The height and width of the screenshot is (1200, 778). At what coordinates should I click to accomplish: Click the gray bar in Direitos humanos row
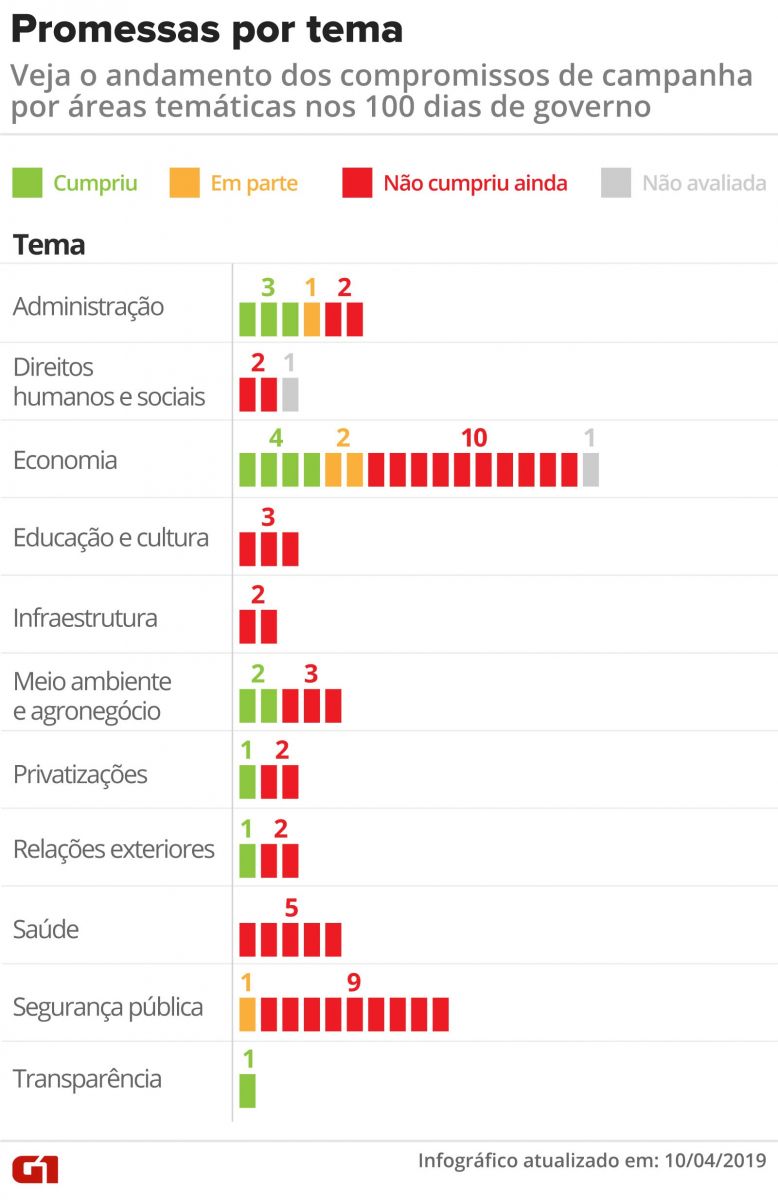point(290,395)
